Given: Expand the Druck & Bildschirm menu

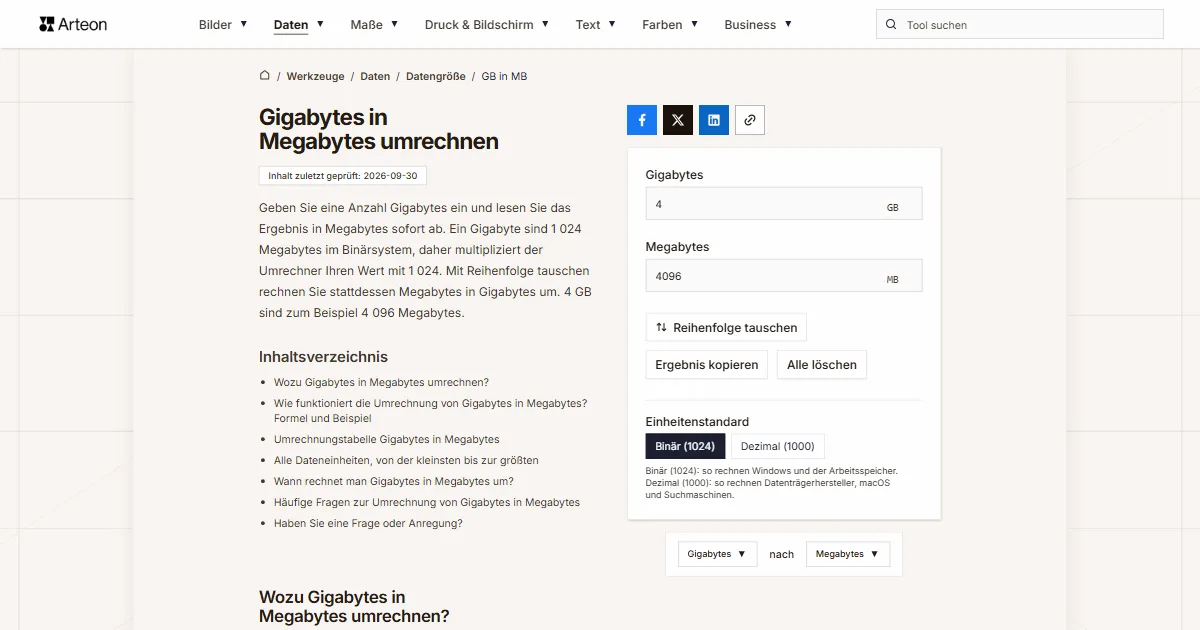Looking at the screenshot, I should pyautogui.click(x=487, y=25).
